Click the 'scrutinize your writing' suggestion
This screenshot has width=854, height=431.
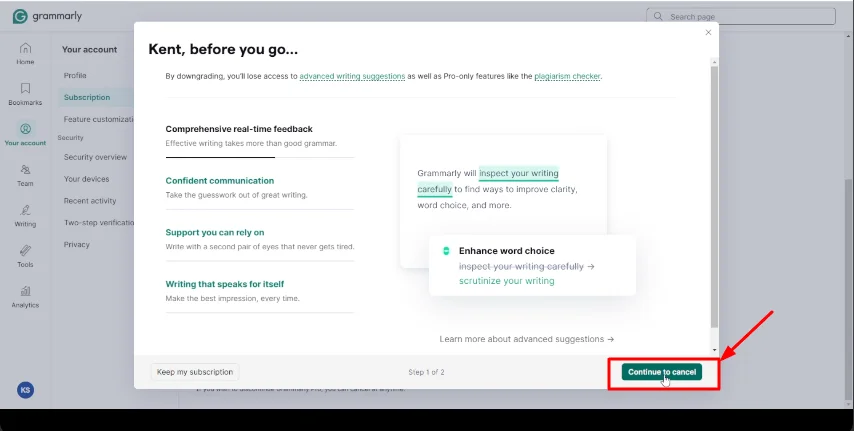507,281
